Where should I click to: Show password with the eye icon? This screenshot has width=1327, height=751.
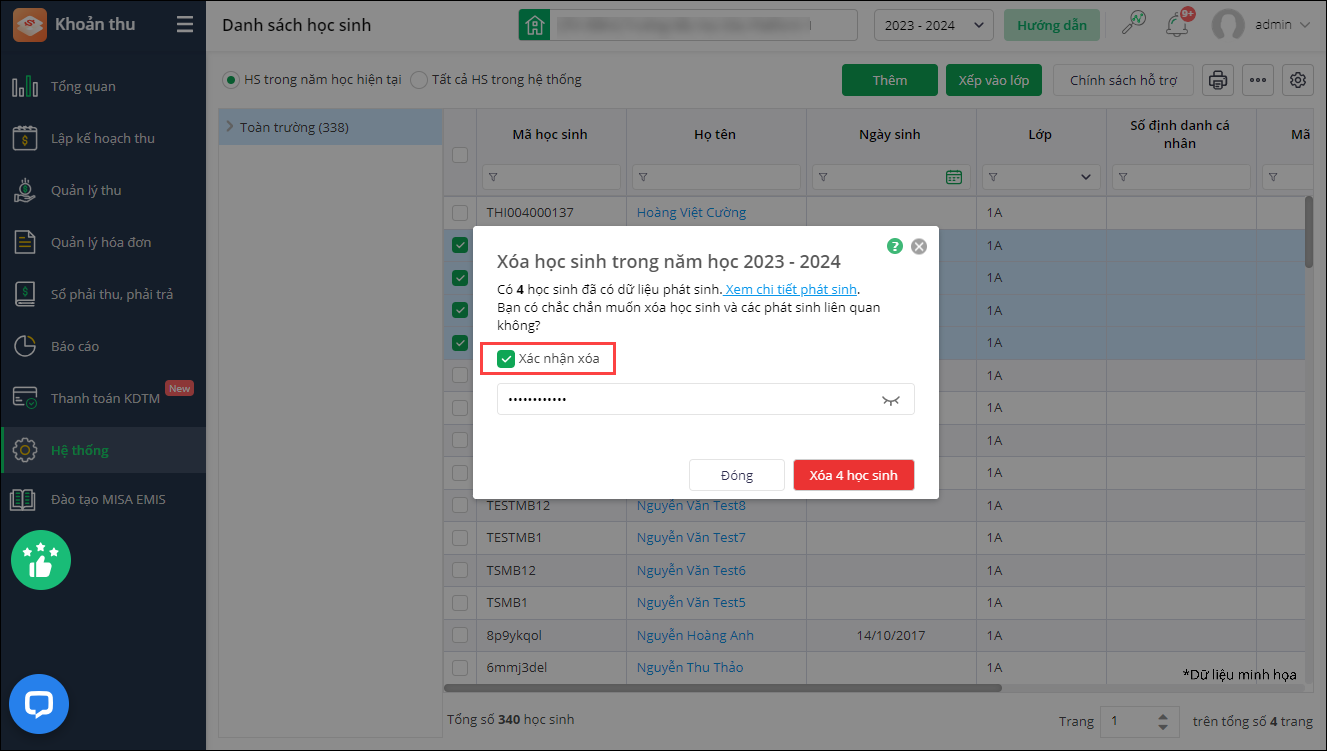pos(891,400)
